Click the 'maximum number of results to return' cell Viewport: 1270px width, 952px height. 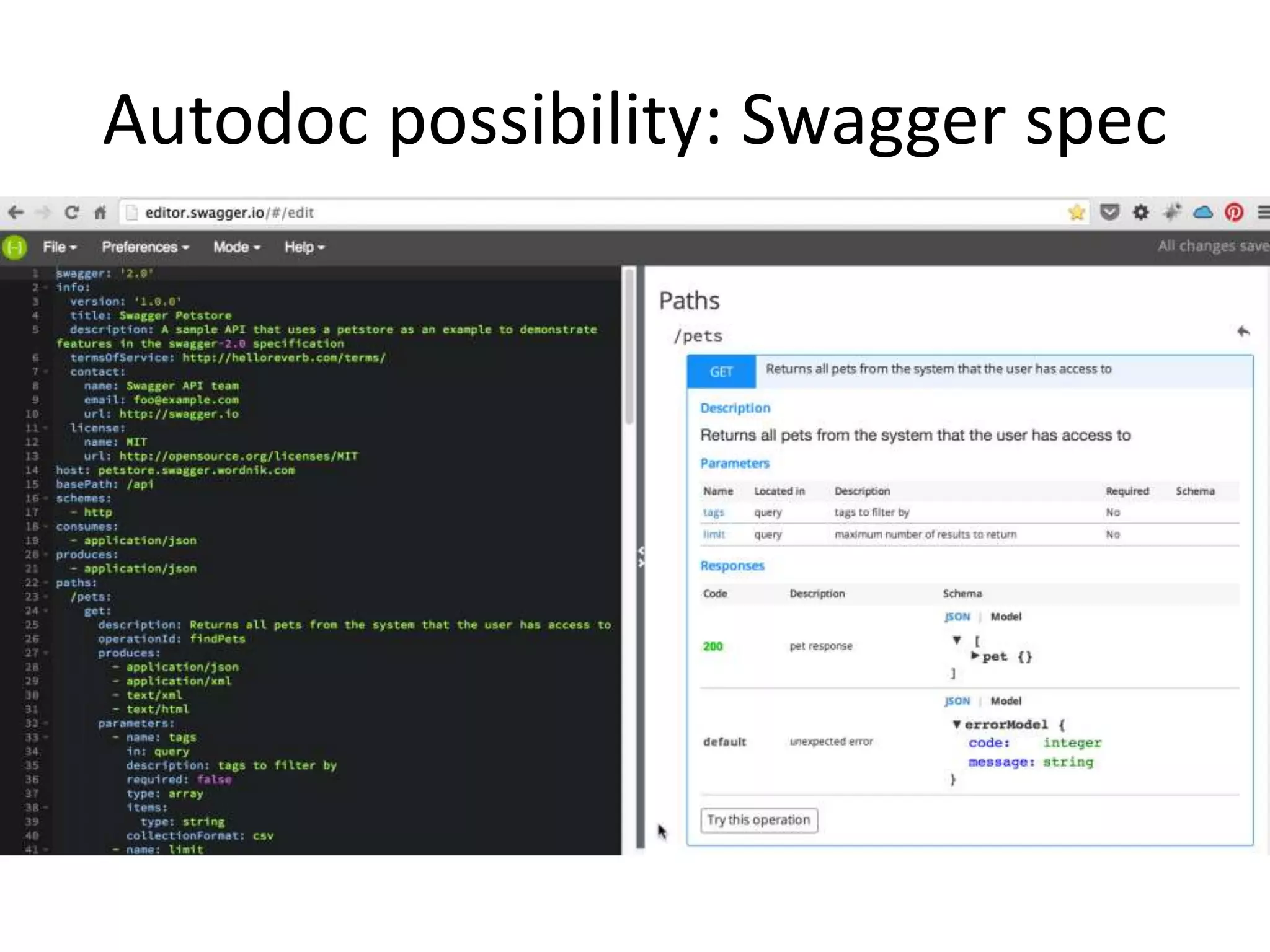click(x=925, y=534)
